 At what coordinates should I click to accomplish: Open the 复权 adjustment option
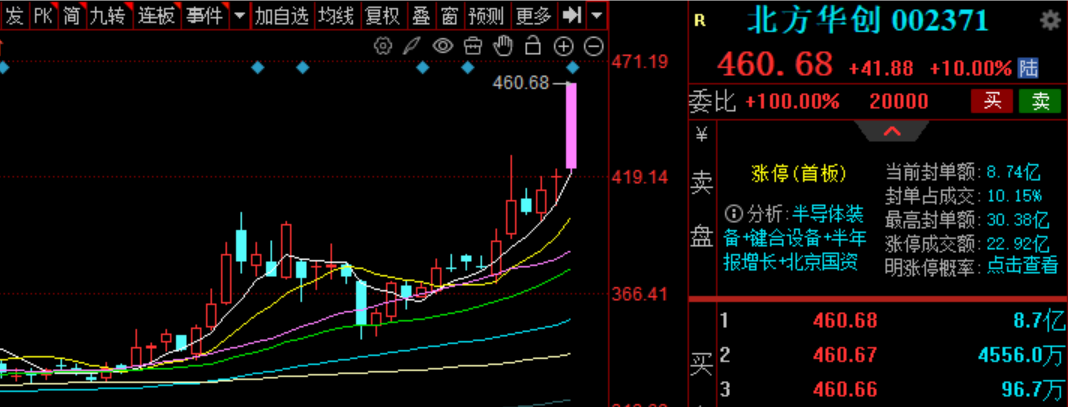pyautogui.click(x=384, y=15)
